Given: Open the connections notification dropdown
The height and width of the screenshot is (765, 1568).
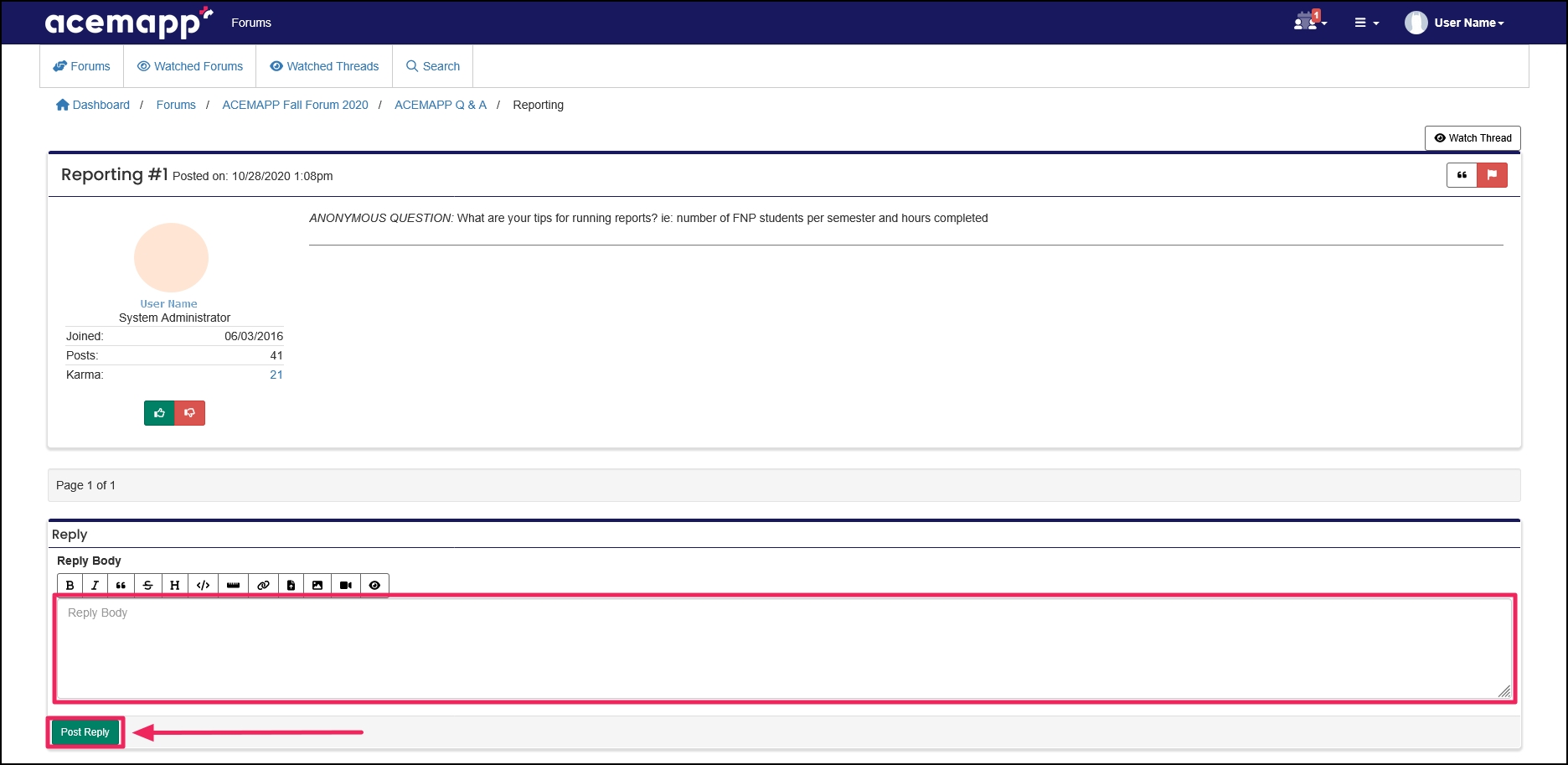Looking at the screenshot, I should tap(1308, 23).
